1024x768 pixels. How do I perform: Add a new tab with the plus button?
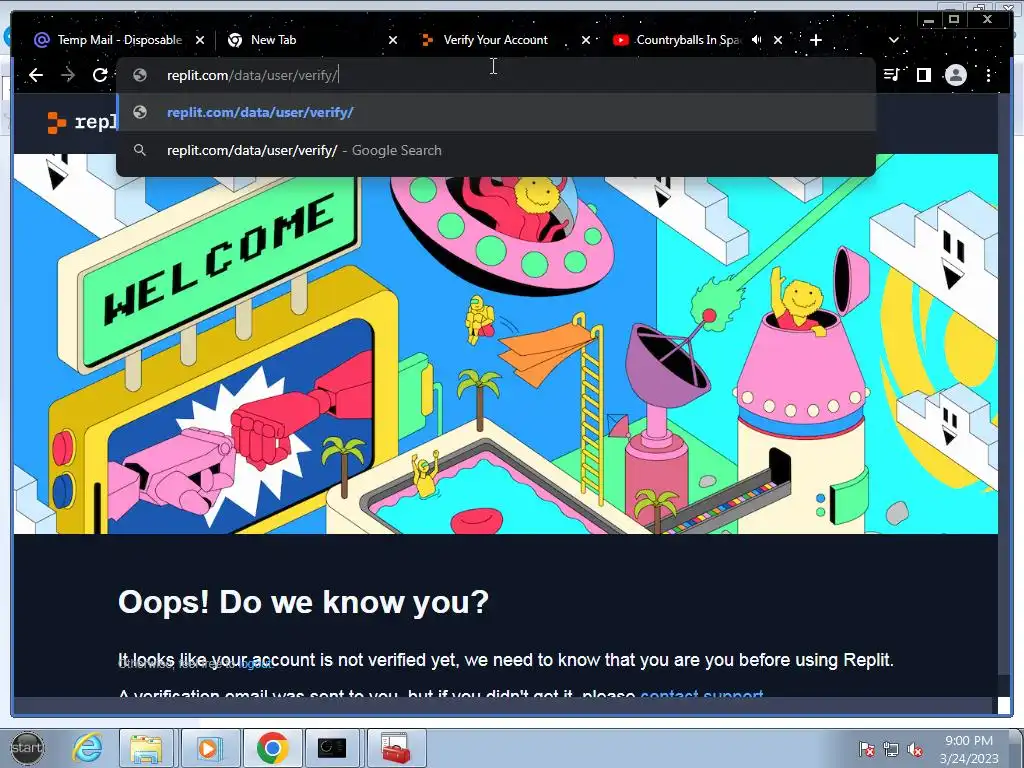[816, 40]
